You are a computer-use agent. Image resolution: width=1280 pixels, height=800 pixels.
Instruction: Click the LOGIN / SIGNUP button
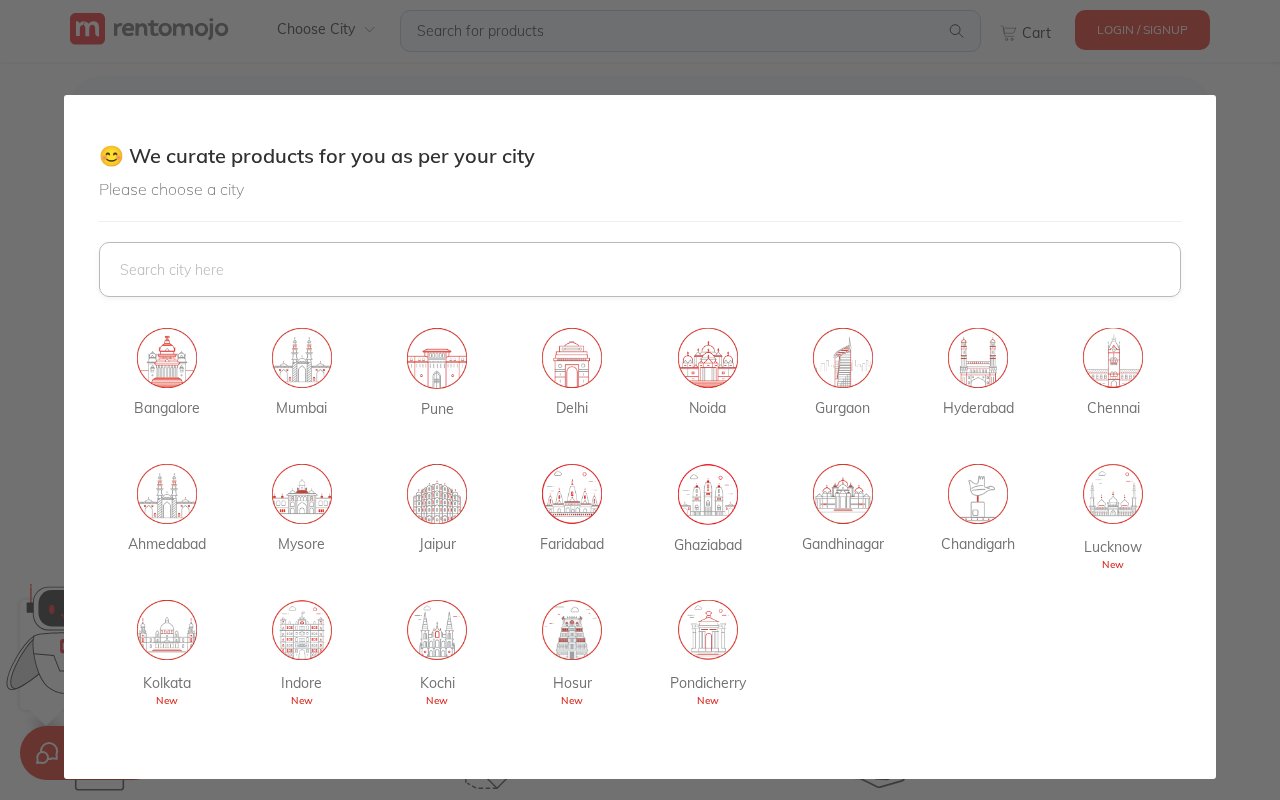tap(1142, 30)
